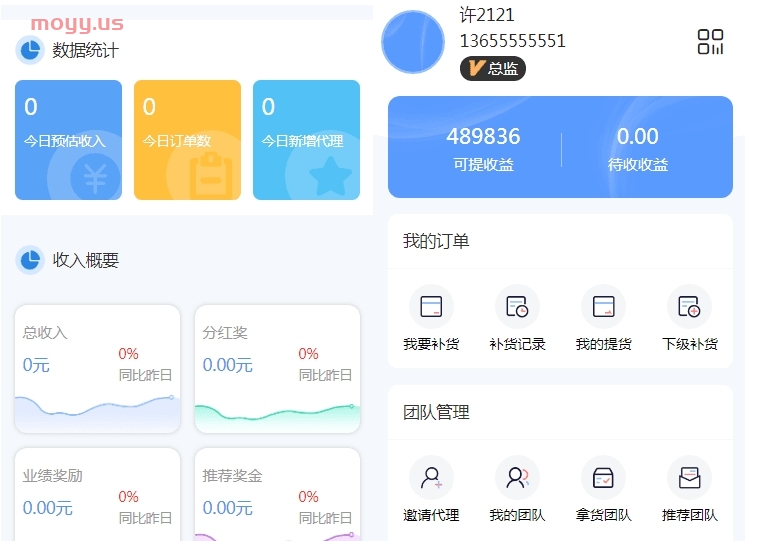Tap the 总监 VIP level badge
Screen dimensions: 772x541
(493, 68)
